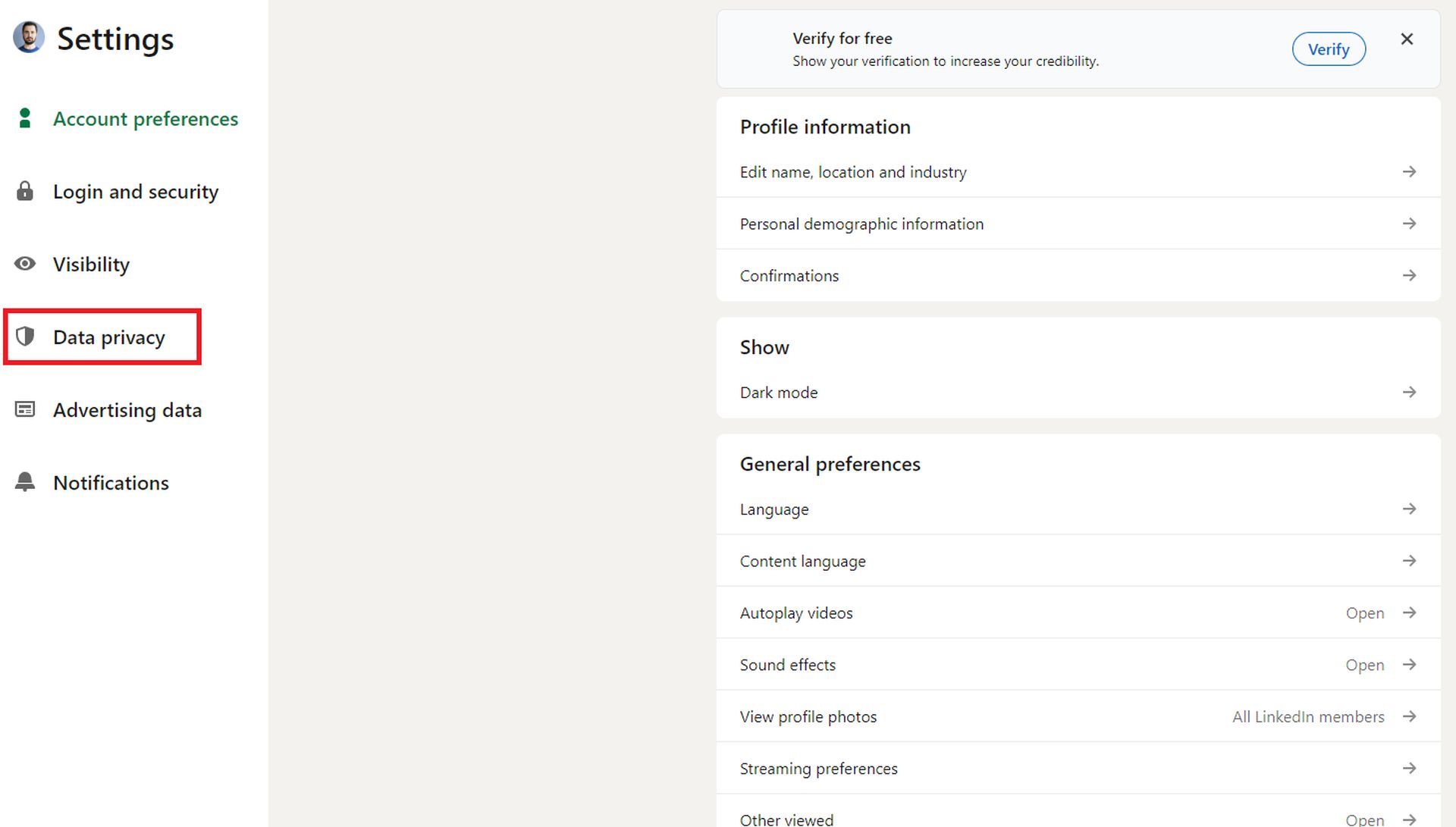
Task: Open the Dark mode toggle setting
Action: pyautogui.click(x=1078, y=391)
